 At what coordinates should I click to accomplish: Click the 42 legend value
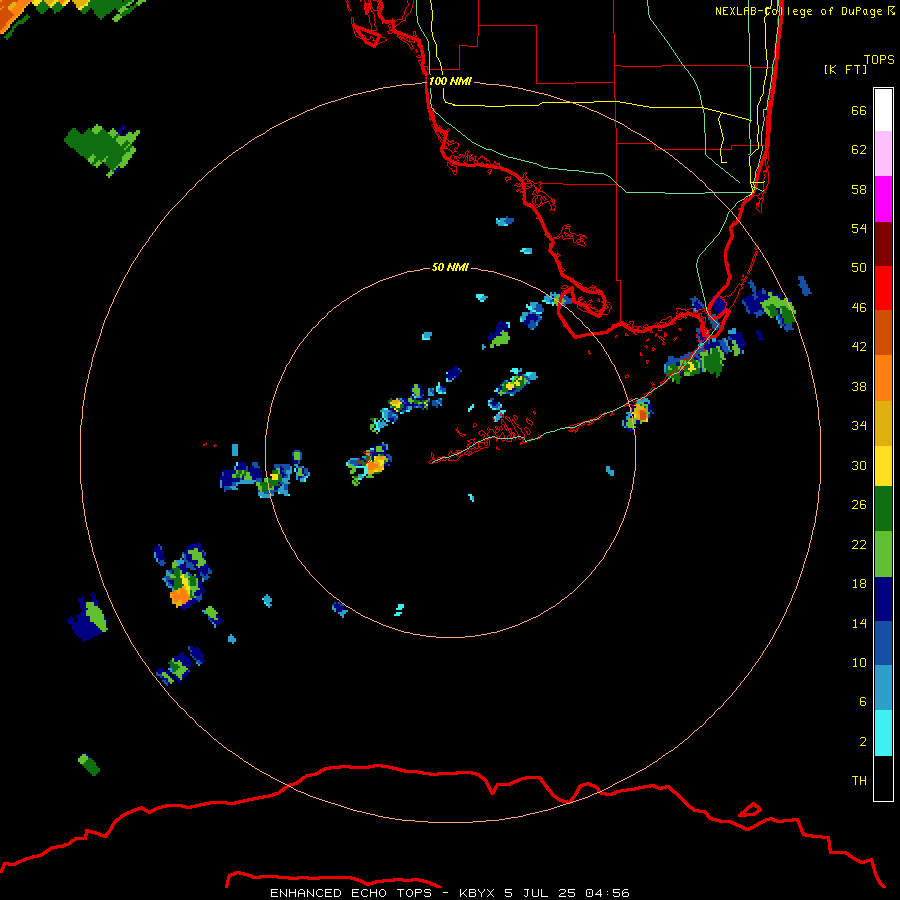pos(859,347)
